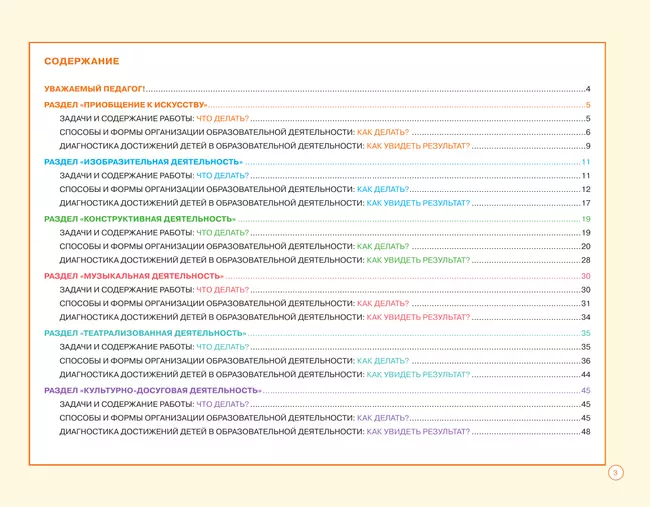
Task: Click the 'СОДЕРЖАНИЕ' heading
Action: coord(82,62)
